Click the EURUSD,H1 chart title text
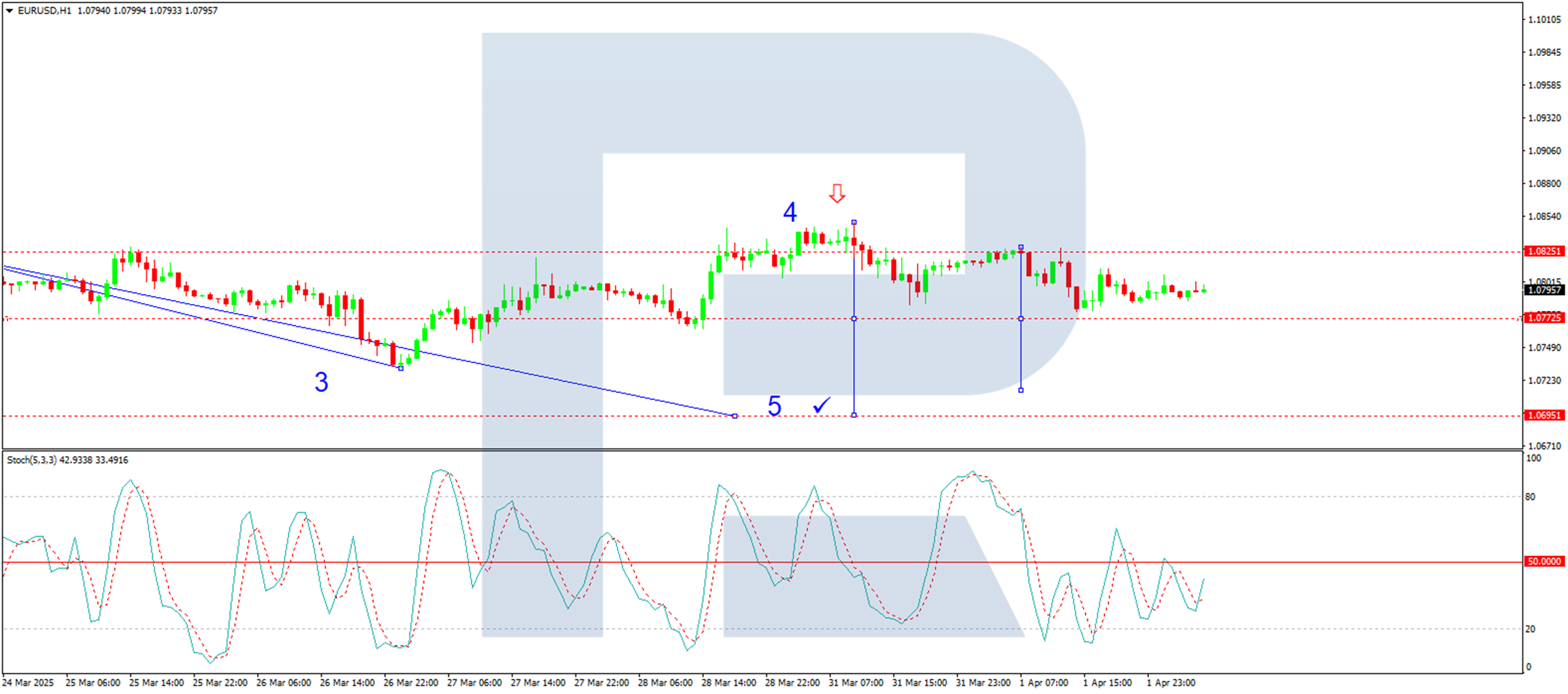The image size is (1568, 694). tap(45, 11)
